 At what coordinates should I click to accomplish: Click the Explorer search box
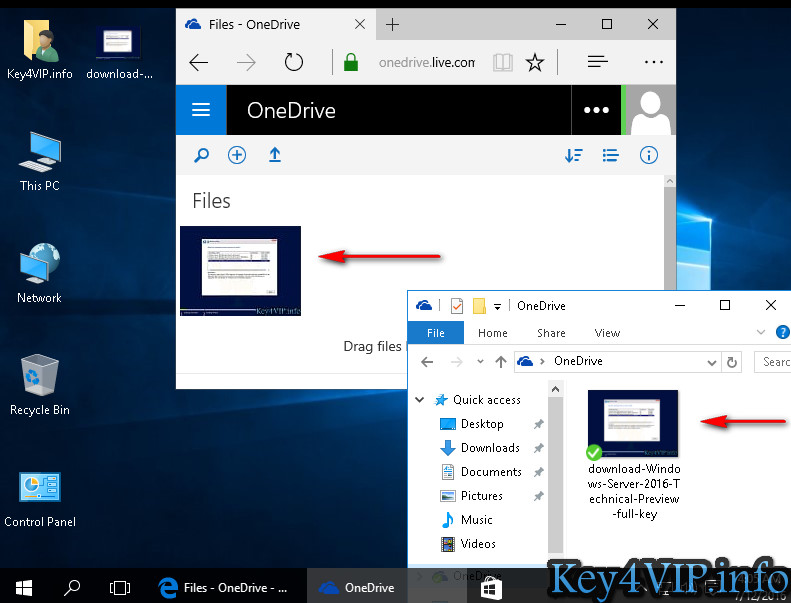[773, 362]
